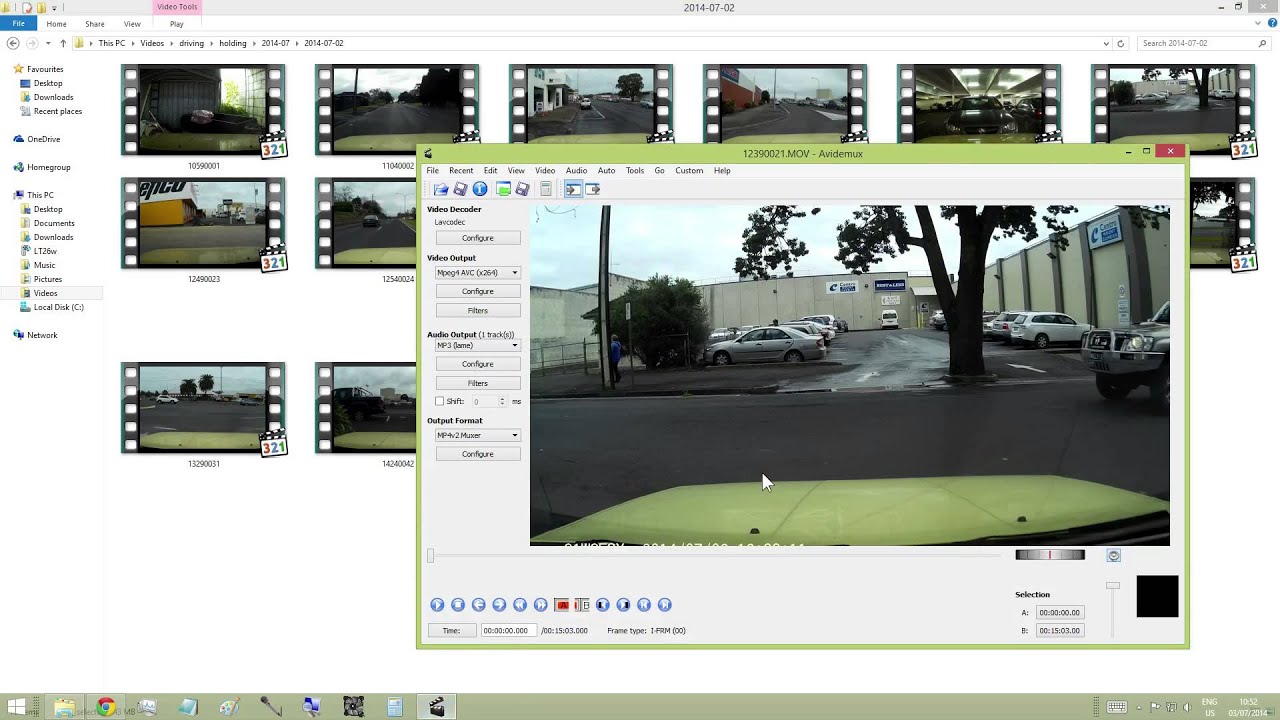Click the Explorer search box
The height and width of the screenshot is (720, 1280).
tap(1205, 44)
